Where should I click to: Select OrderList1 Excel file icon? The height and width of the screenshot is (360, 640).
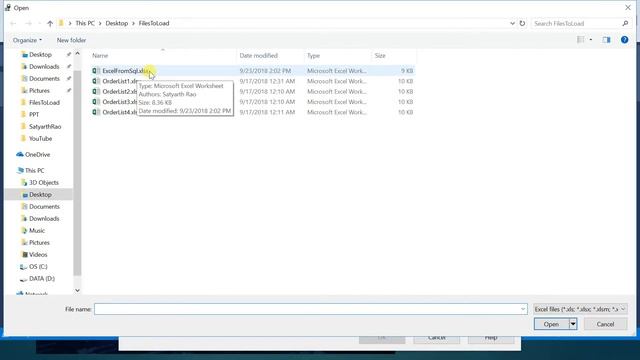pos(96,81)
